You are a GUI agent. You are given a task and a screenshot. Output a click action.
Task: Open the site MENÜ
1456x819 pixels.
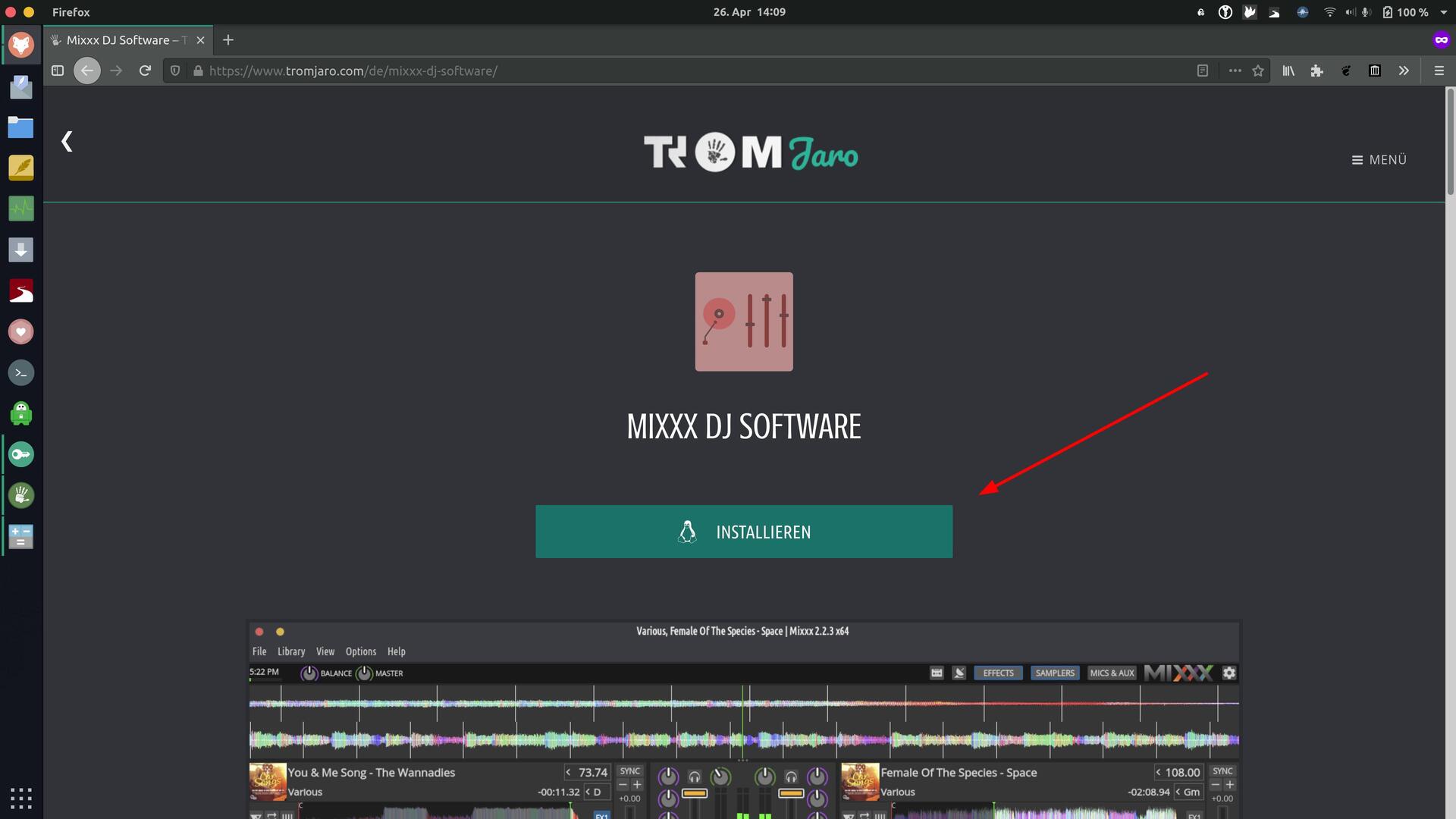(1379, 159)
